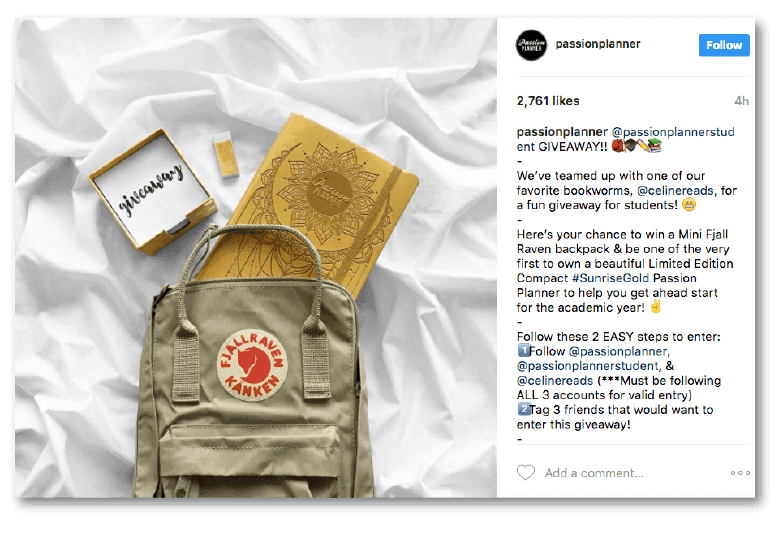Click the passionplanner name at caption start

tap(562, 132)
